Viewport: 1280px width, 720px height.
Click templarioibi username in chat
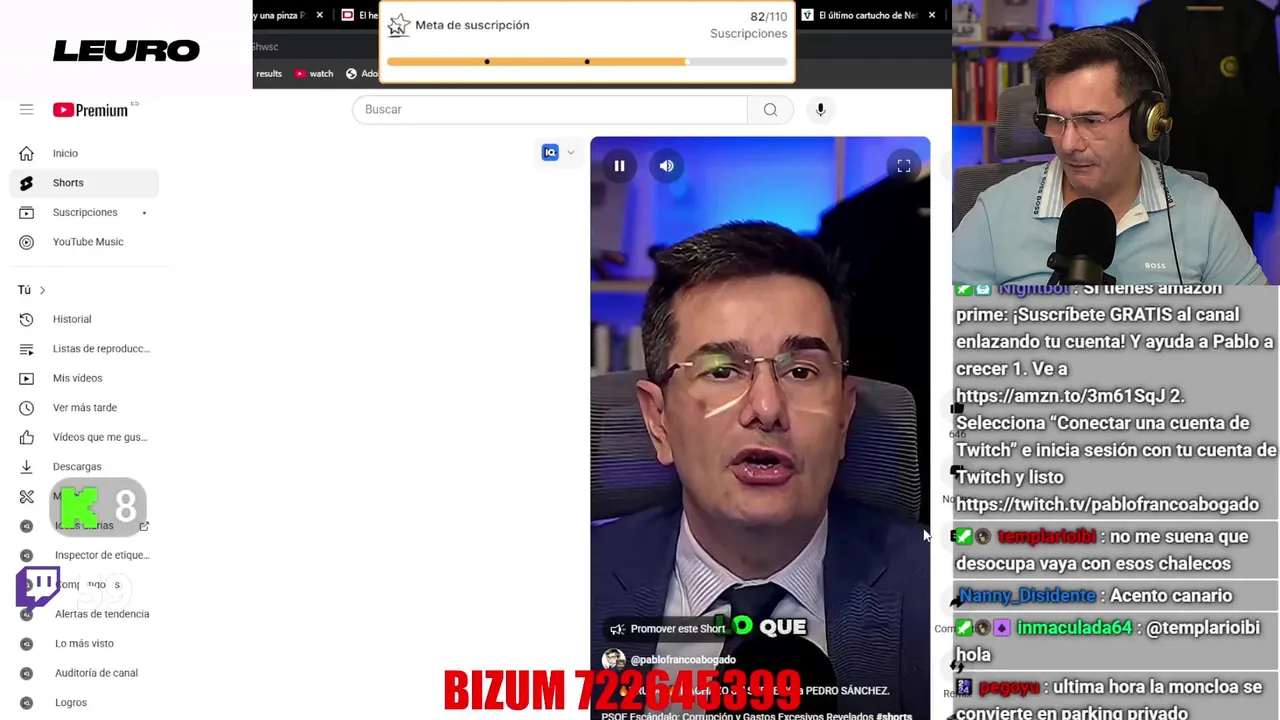click(x=1046, y=537)
